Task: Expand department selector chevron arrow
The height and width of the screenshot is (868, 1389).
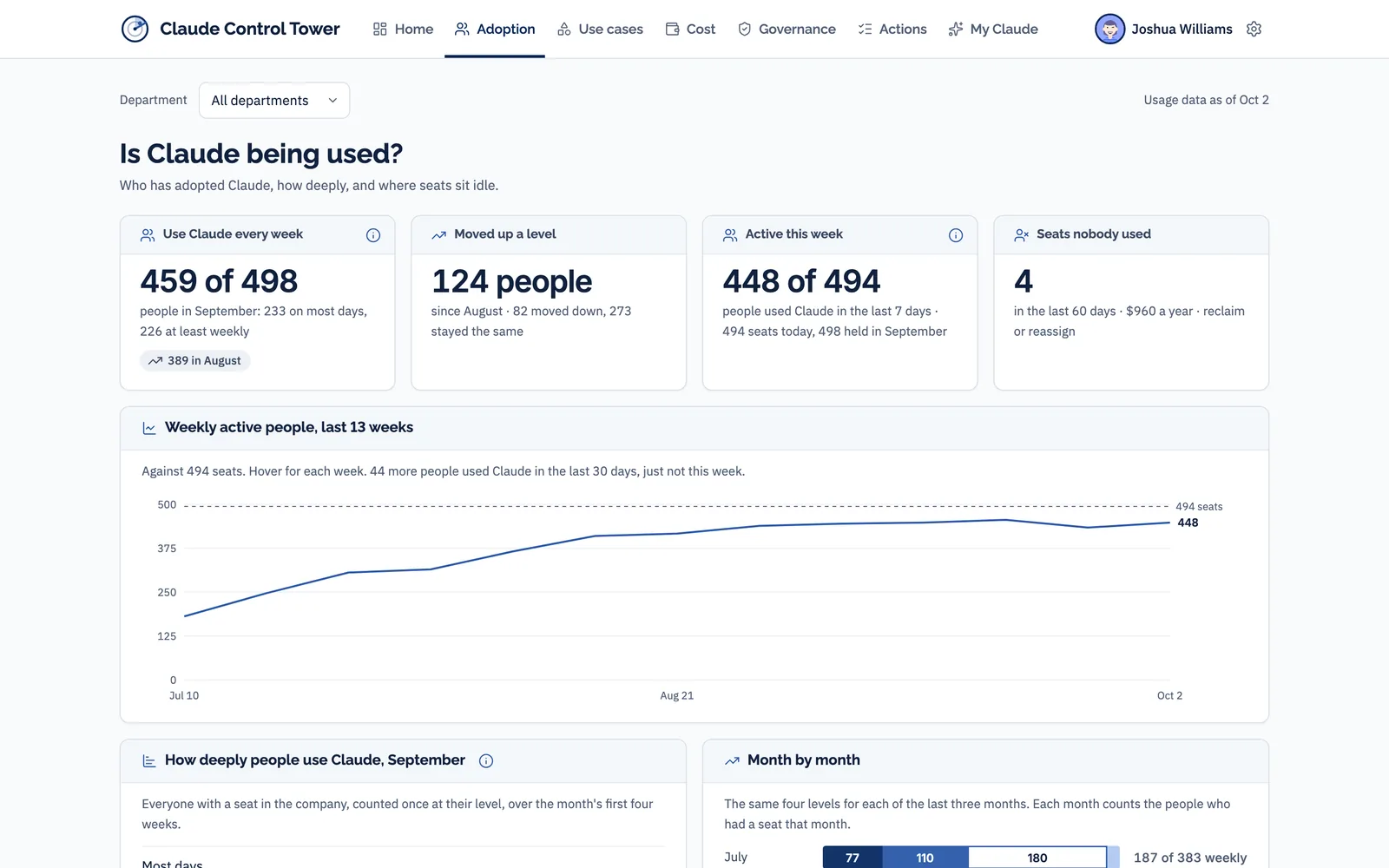Action: 332,101
